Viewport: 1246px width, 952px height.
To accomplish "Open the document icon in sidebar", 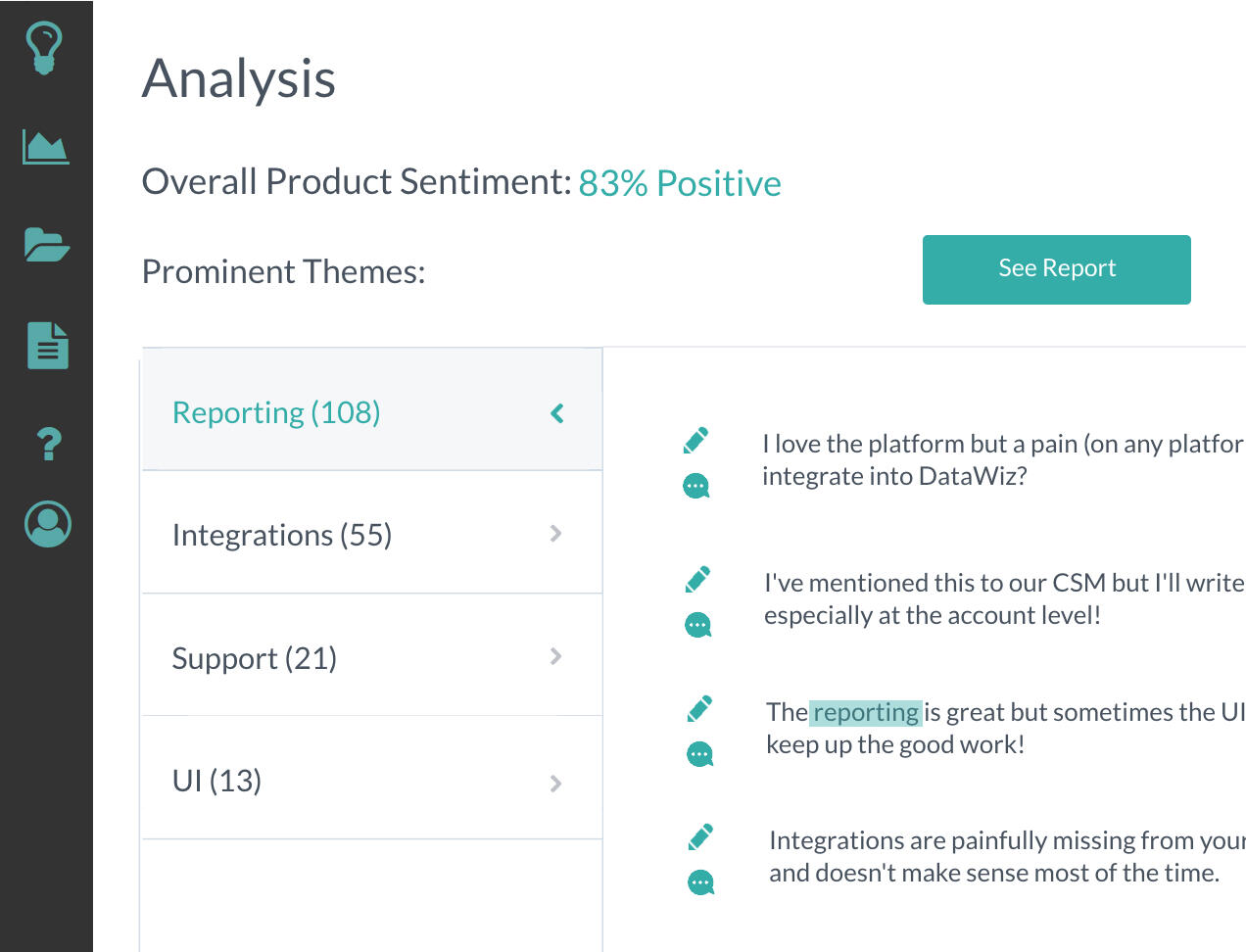I will pos(48,345).
